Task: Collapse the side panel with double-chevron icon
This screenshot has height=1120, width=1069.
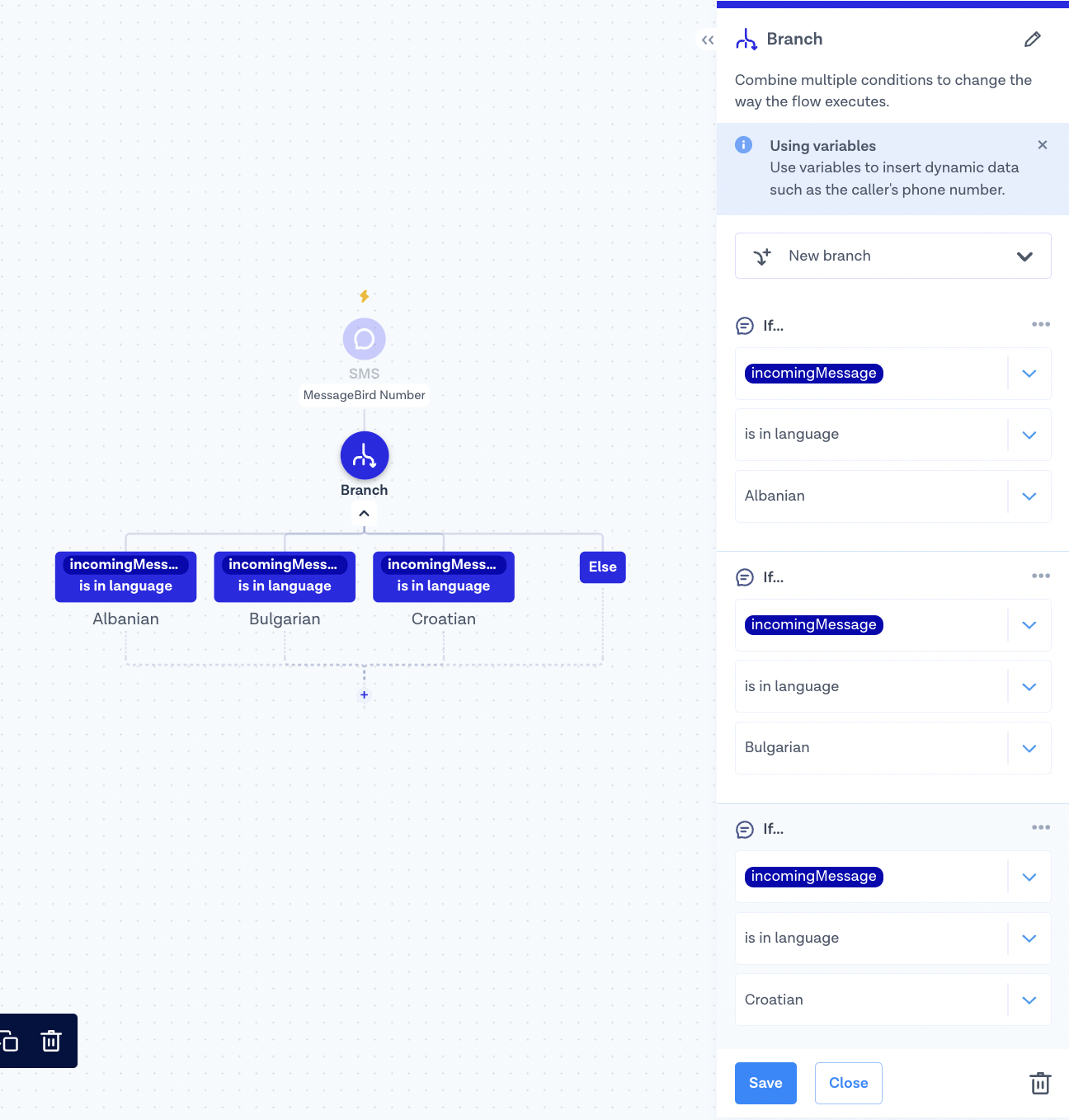Action: point(707,40)
